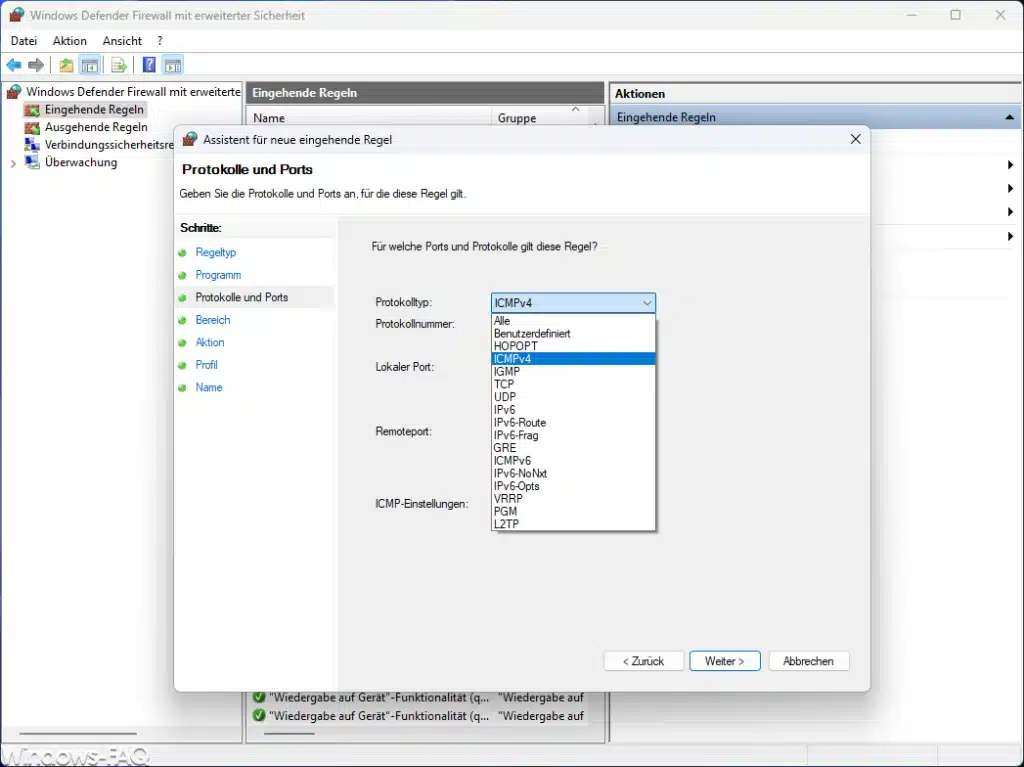Choose Alle from protocol list

coord(573,321)
